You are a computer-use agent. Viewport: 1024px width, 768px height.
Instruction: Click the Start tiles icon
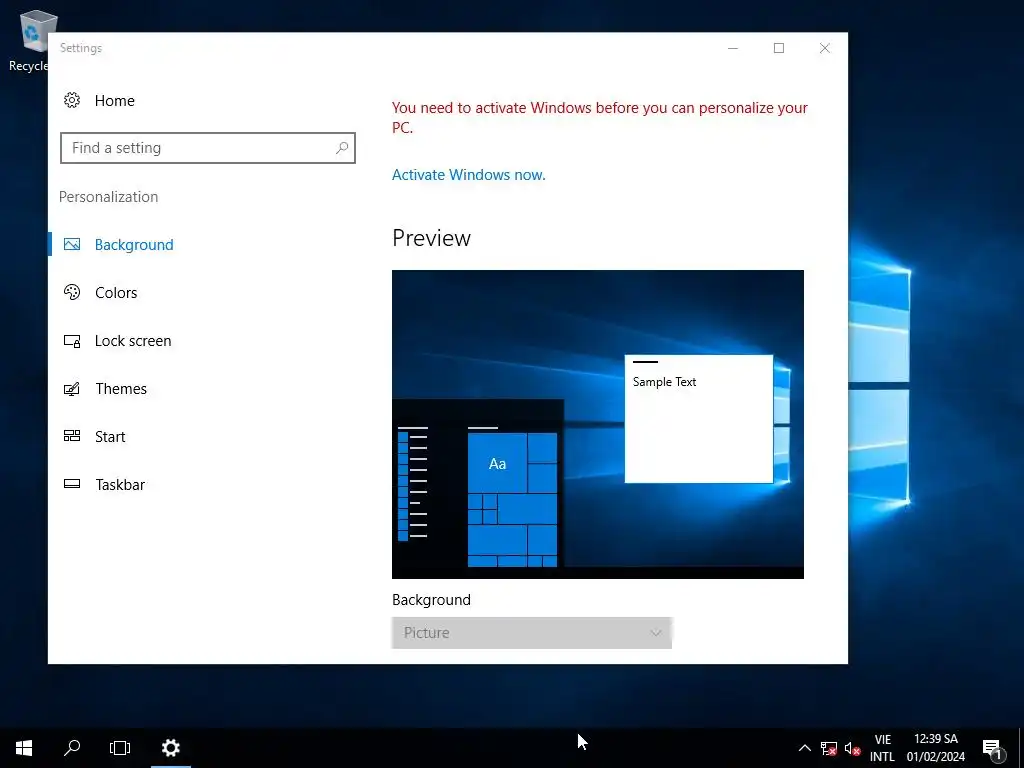point(72,436)
